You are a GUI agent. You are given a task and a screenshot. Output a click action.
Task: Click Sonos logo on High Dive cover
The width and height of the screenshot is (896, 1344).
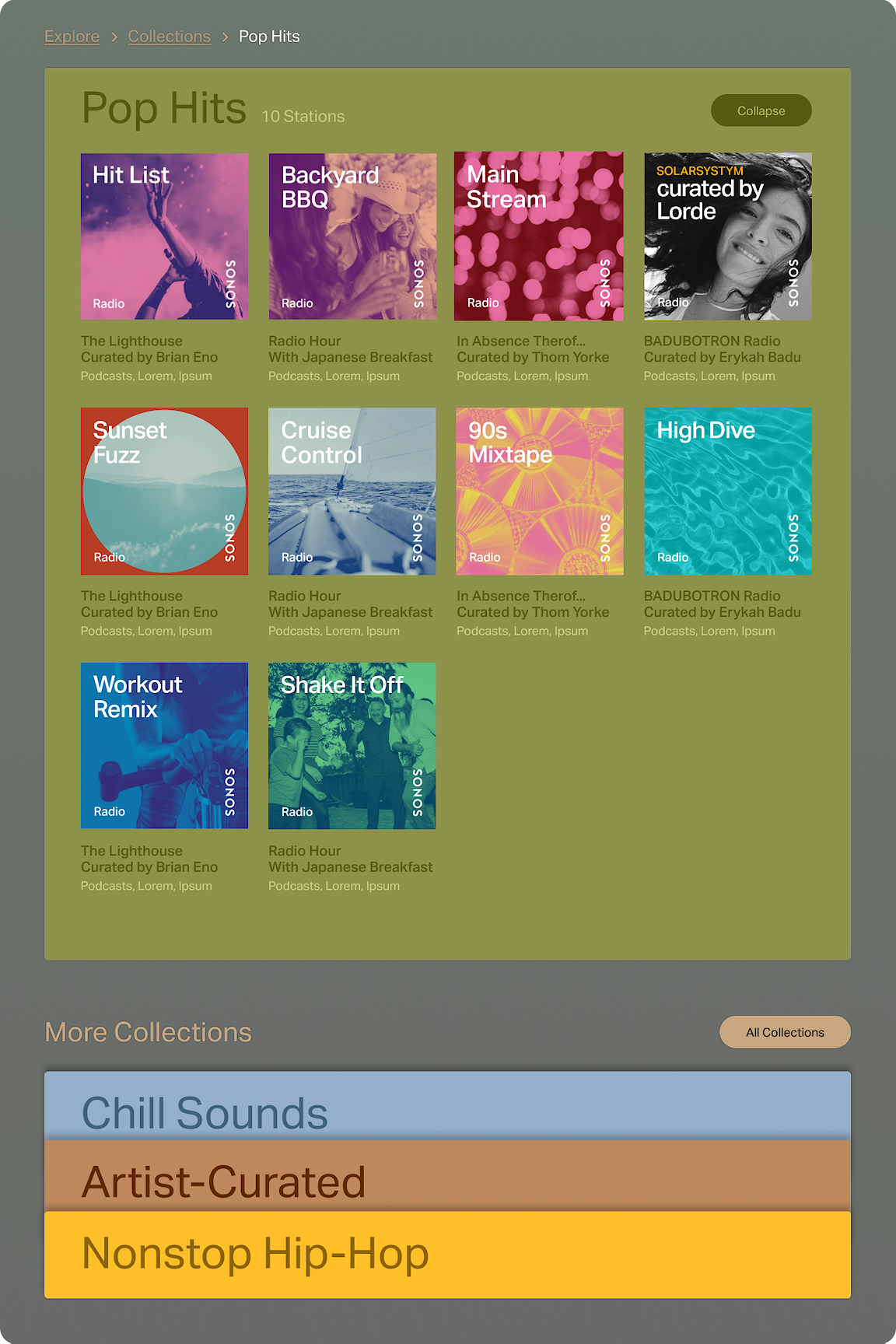(793, 538)
